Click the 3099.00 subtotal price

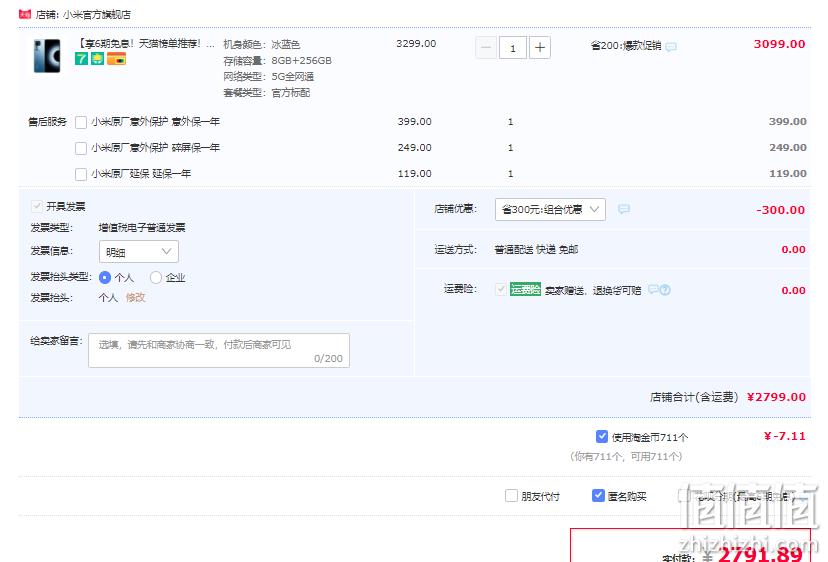coord(779,44)
